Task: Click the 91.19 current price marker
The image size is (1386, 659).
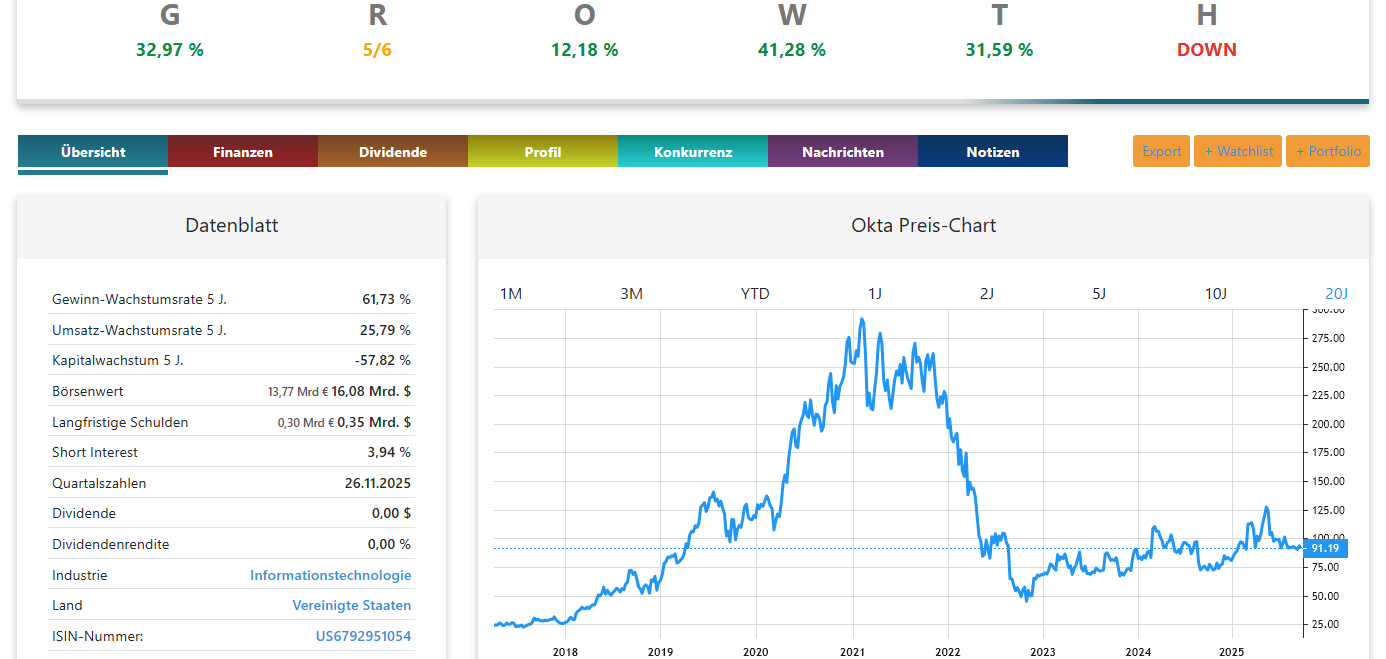Action: [x=1326, y=548]
